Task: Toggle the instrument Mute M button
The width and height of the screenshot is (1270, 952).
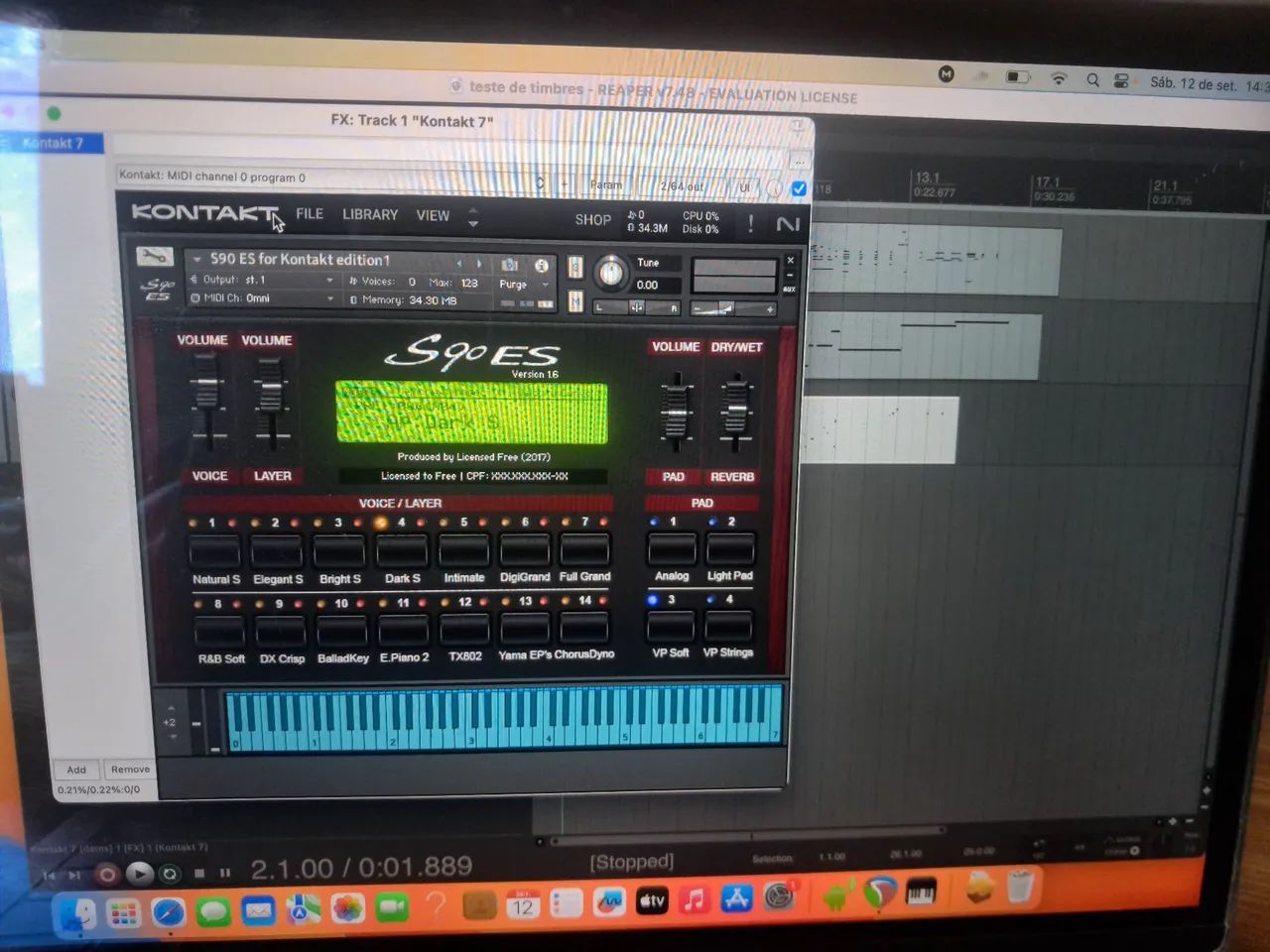Action: point(575,299)
